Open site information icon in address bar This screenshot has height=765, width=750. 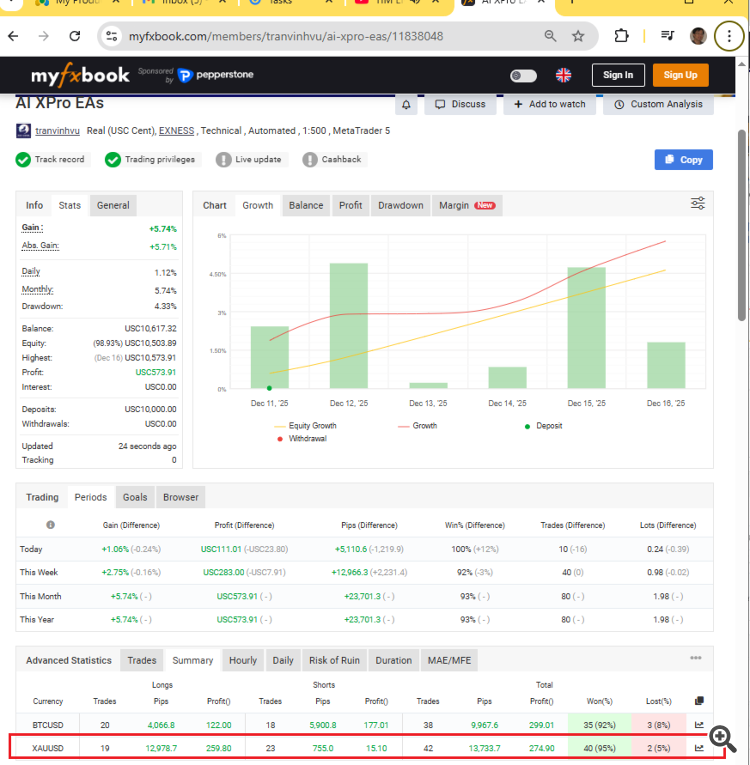click(x=112, y=36)
